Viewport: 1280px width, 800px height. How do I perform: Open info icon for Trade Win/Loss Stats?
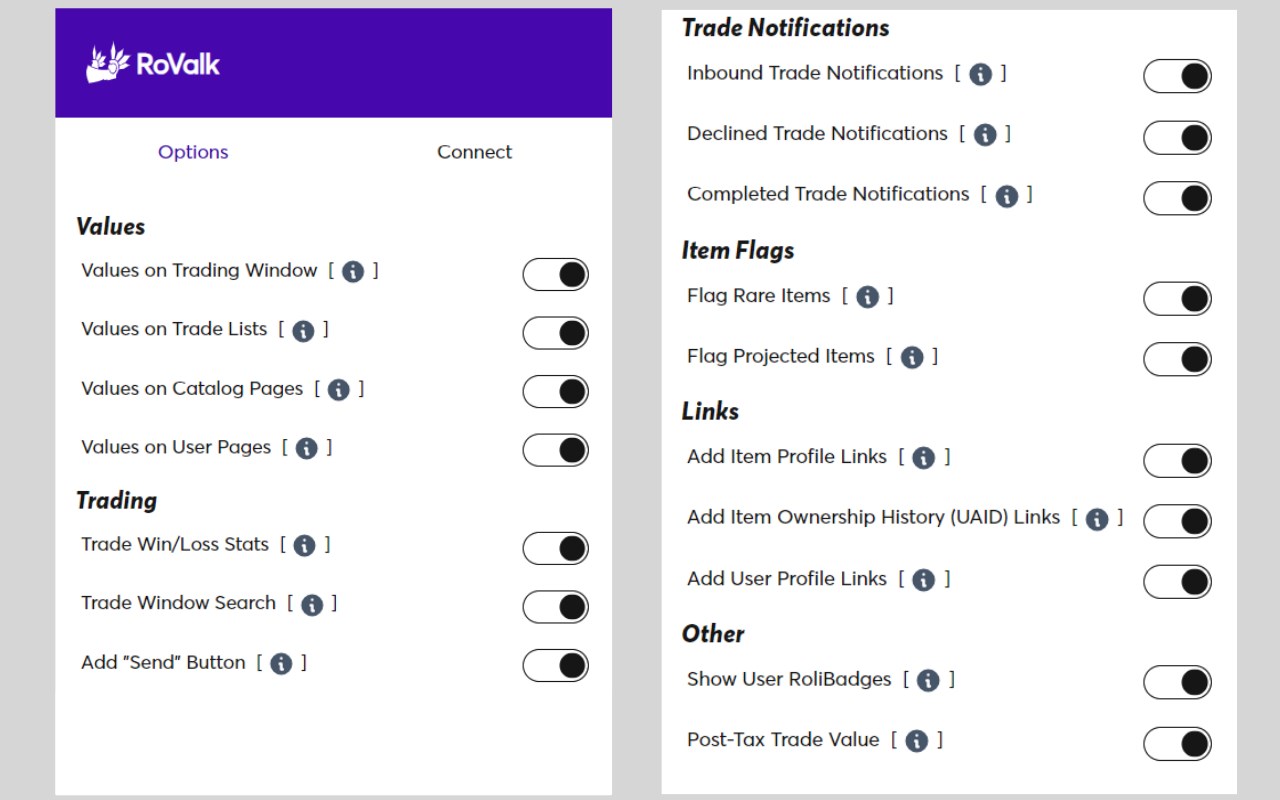305,546
